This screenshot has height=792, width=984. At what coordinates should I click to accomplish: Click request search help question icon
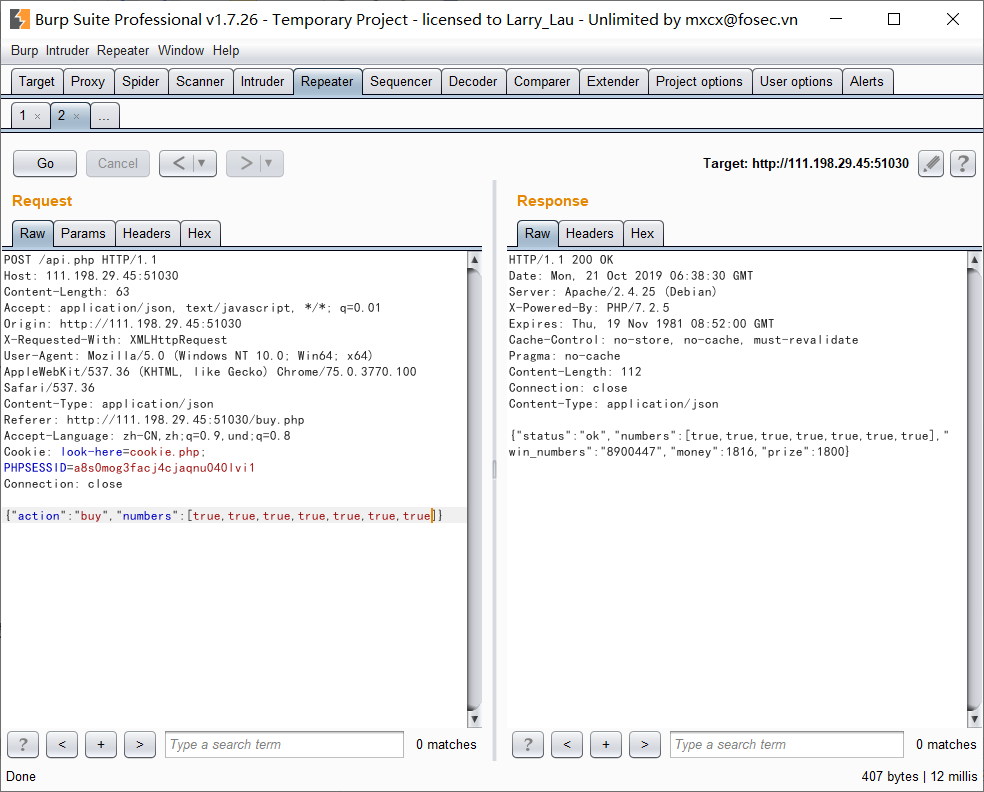point(23,744)
